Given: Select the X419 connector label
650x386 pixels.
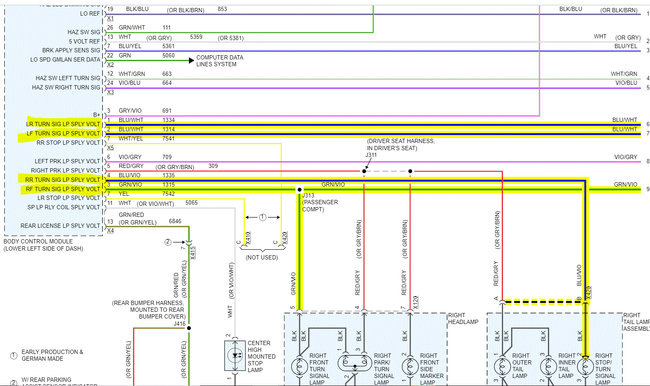Looking at the screenshot, I should pyautogui.click(x=248, y=238).
